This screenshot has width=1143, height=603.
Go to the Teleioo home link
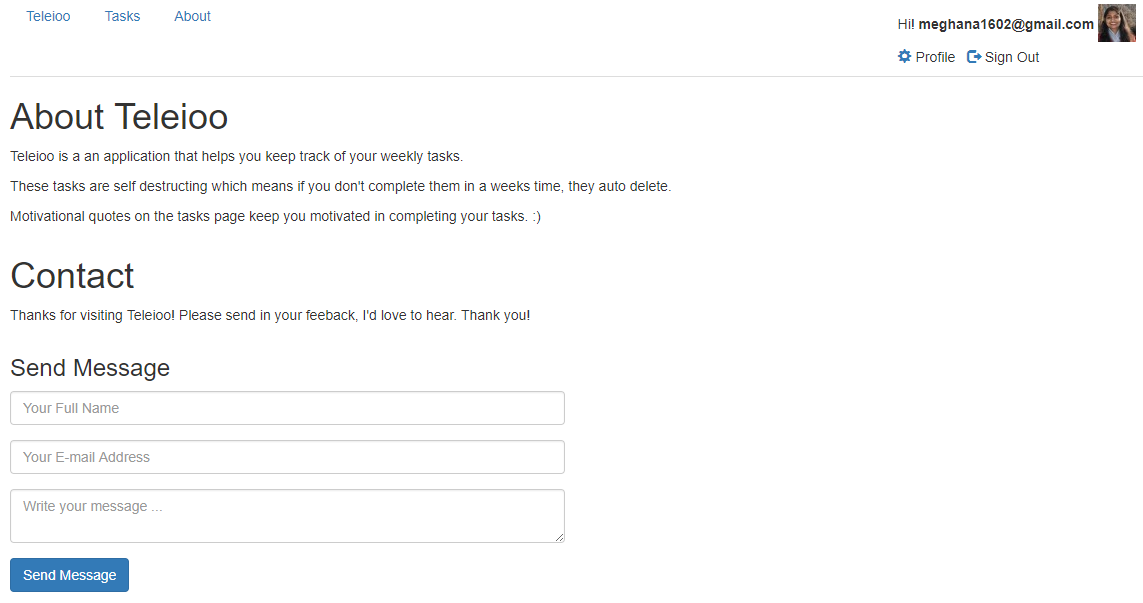[48, 16]
